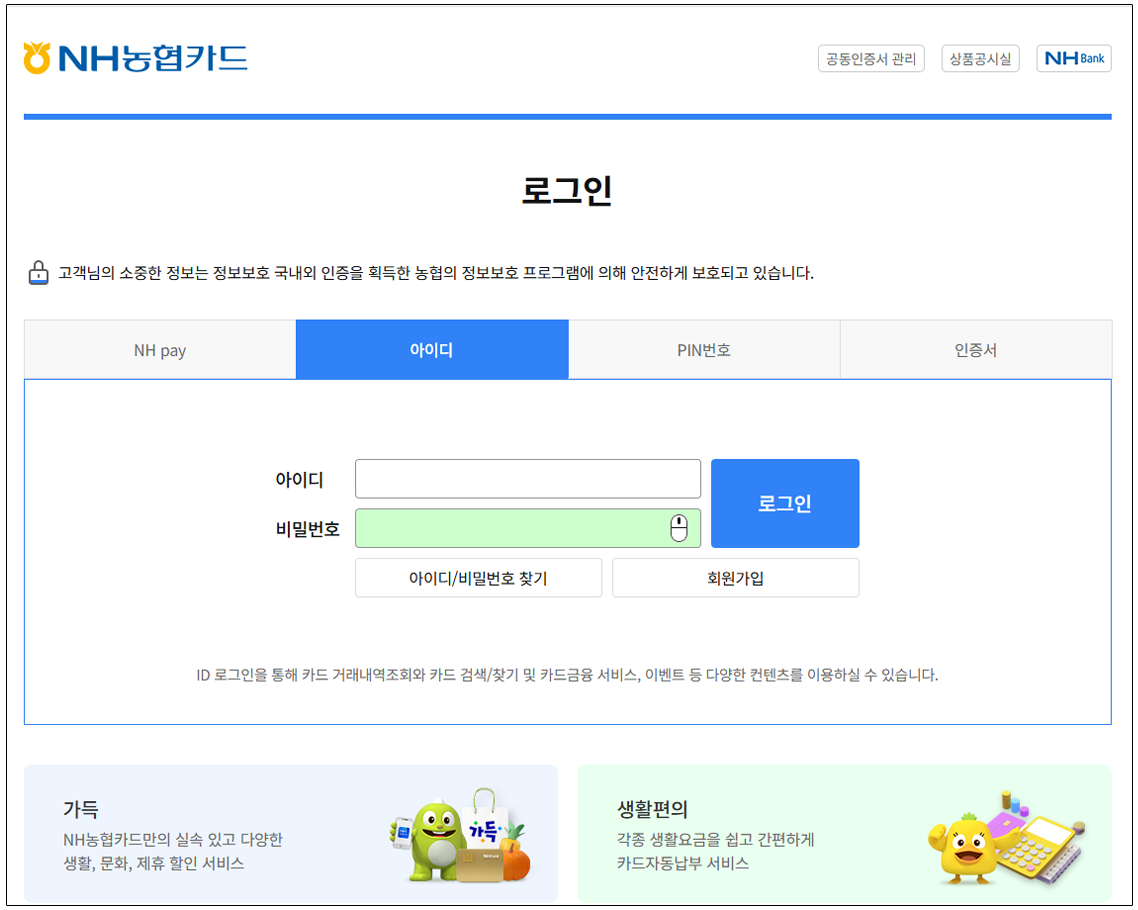Click the NH농협카드 logo
This screenshot has height=910, width=1138.
(x=135, y=58)
